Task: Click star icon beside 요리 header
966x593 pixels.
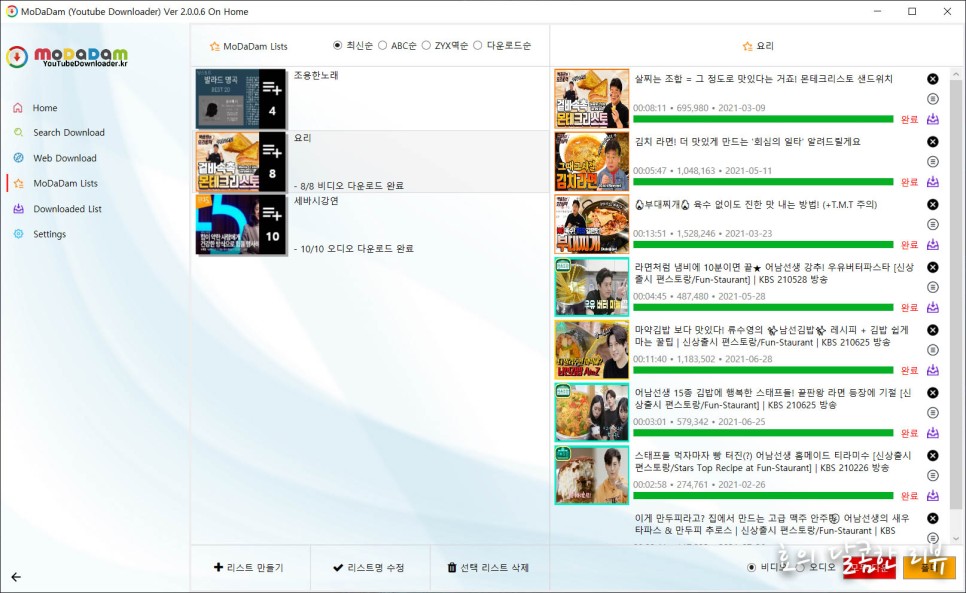Action: tap(747, 46)
